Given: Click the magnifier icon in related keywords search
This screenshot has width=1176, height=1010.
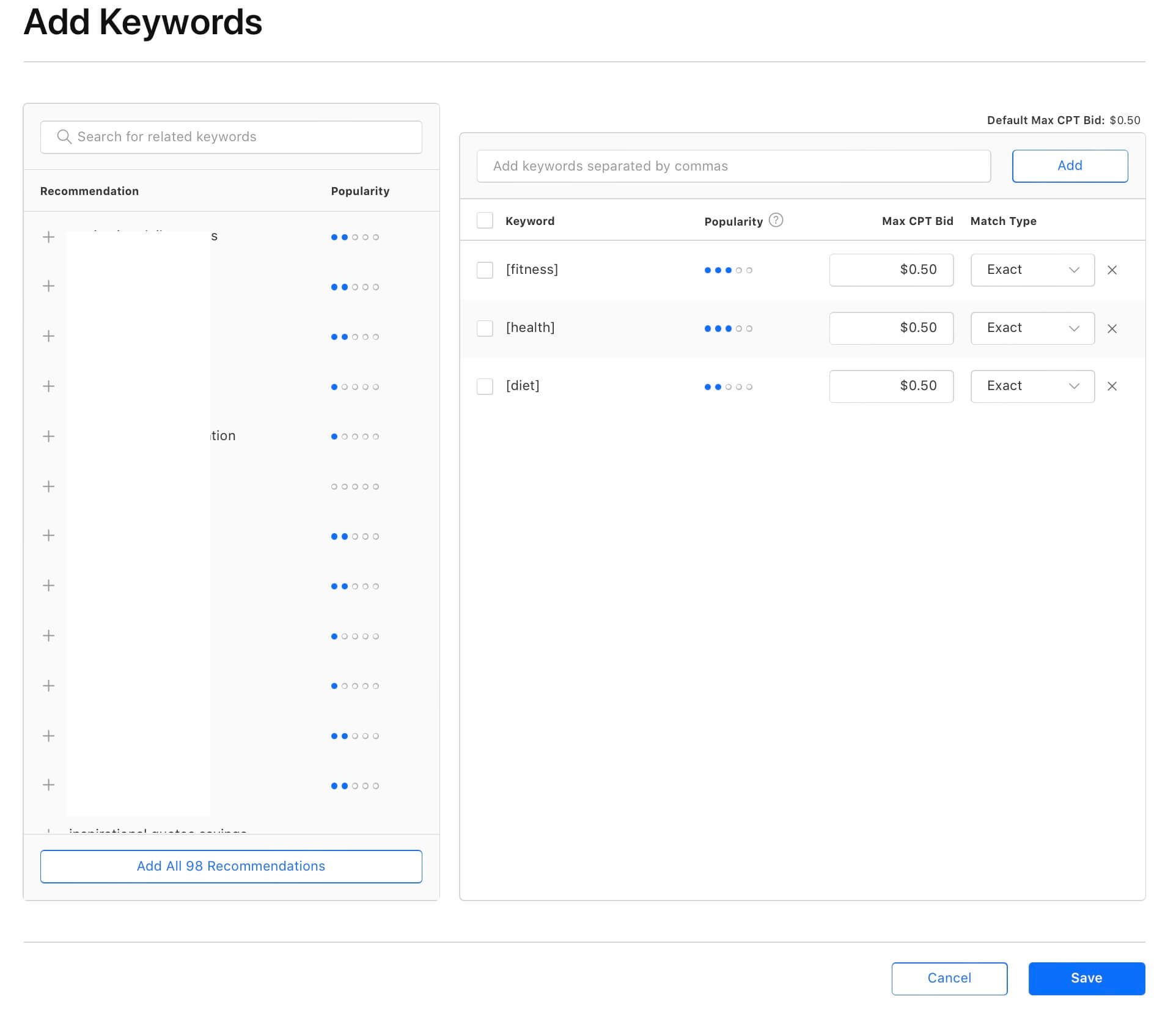Looking at the screenshot, I should pos(64,137).
